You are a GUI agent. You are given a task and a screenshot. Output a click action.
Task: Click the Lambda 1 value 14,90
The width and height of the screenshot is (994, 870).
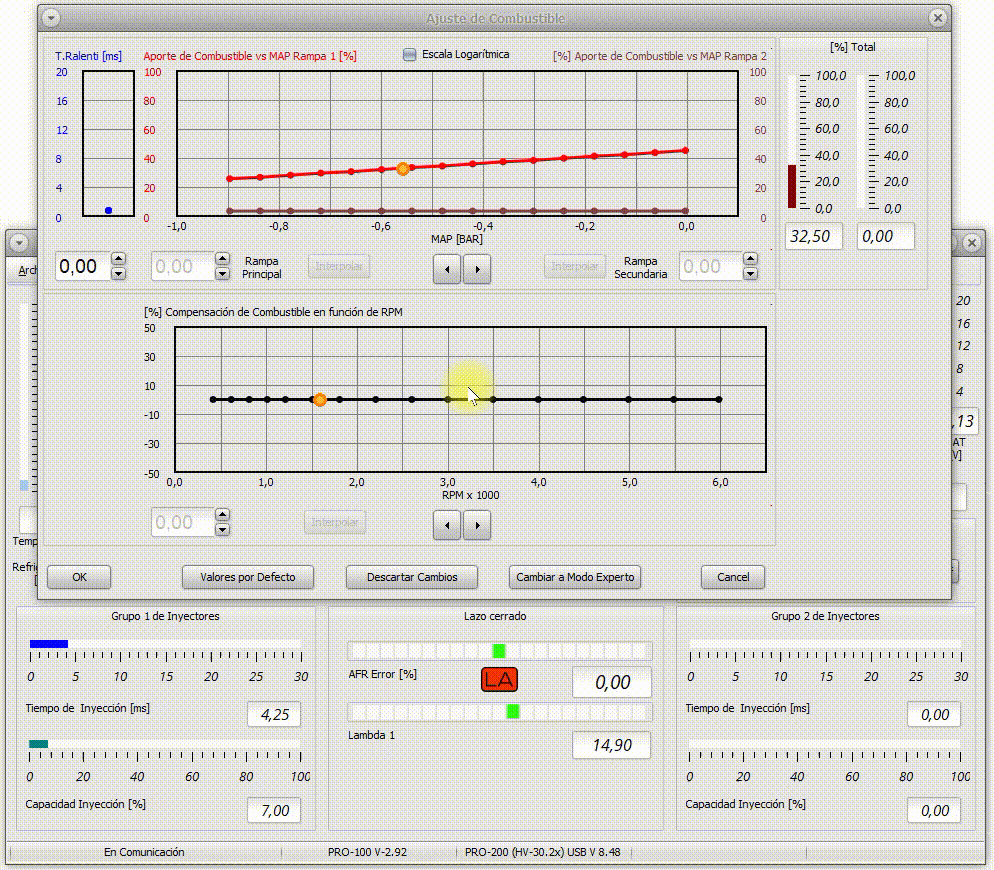pos(612,744)
